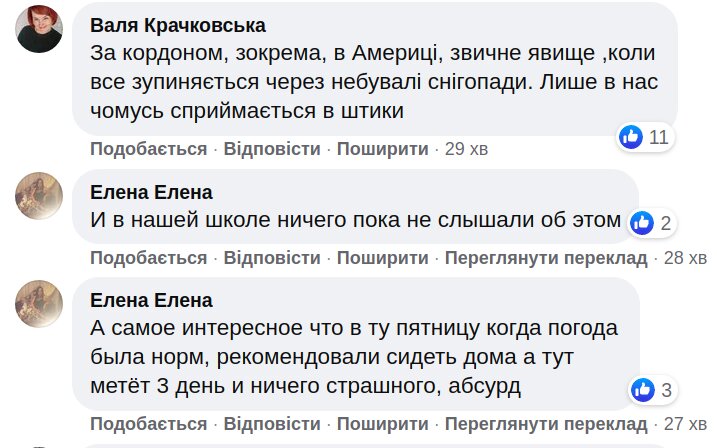Share Валя Крачковська's comment via Поширити

click(382, 149)
